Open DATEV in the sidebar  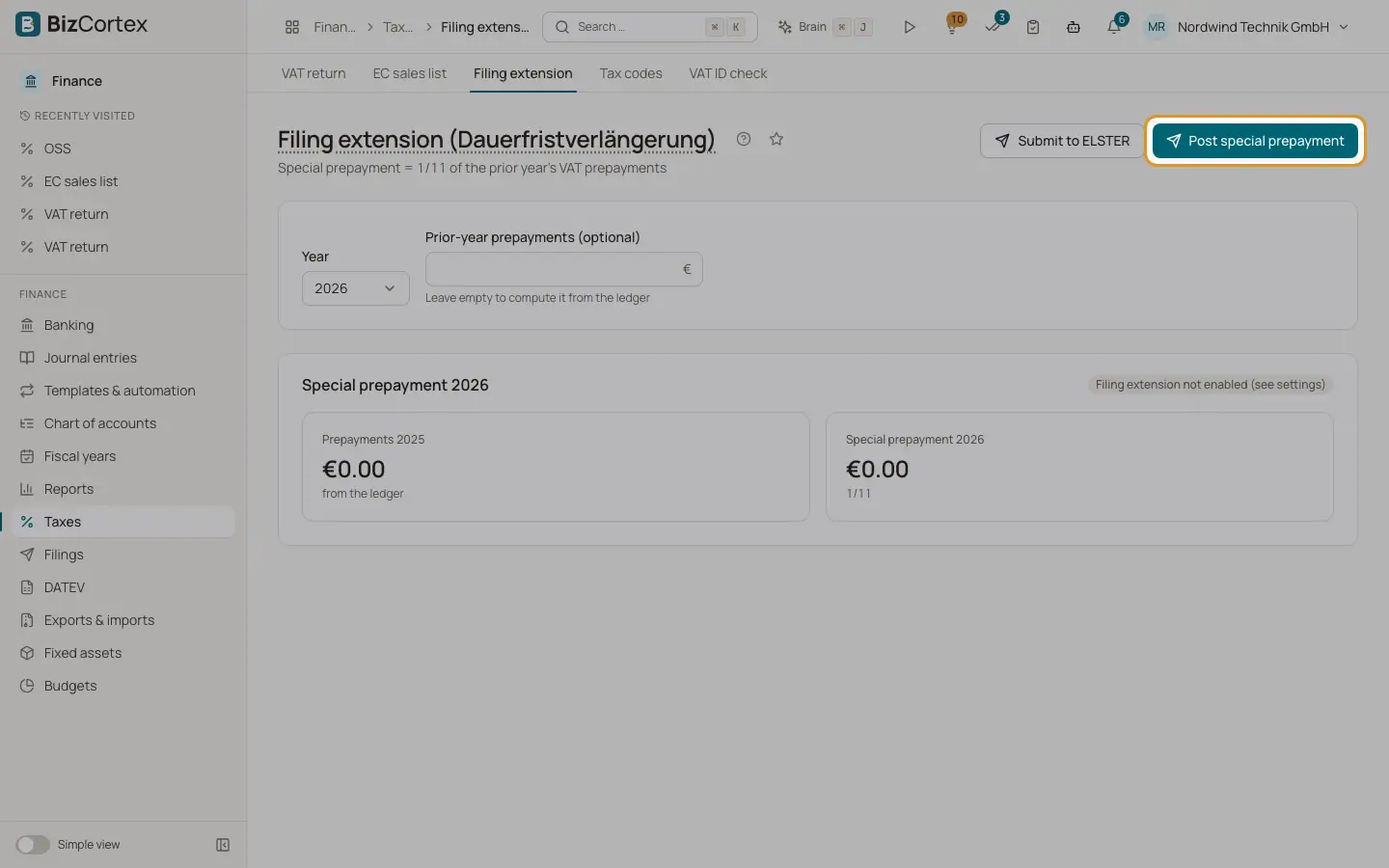coord(123,587)
